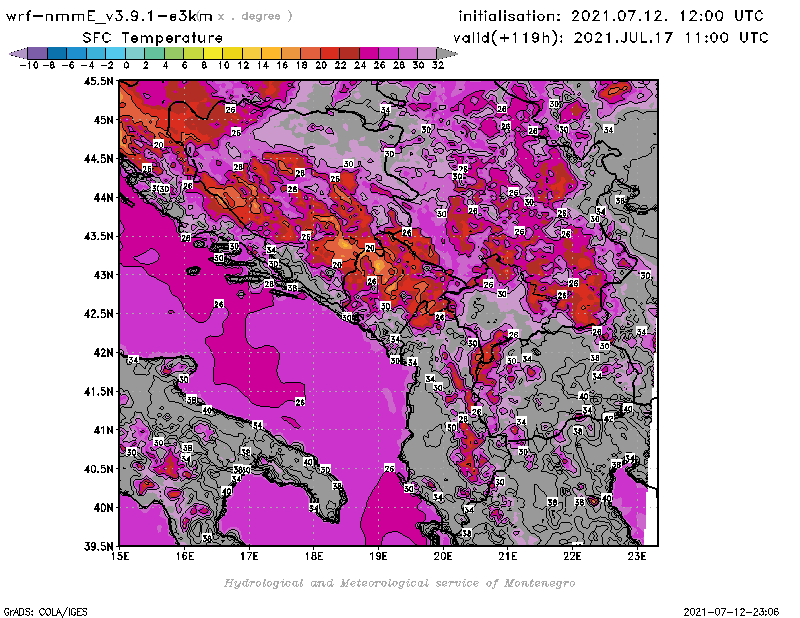This screenshot has width=800, height=618.
Task: Click the yellow 8 to 10 legend swatch
Action: pos(213,53)
